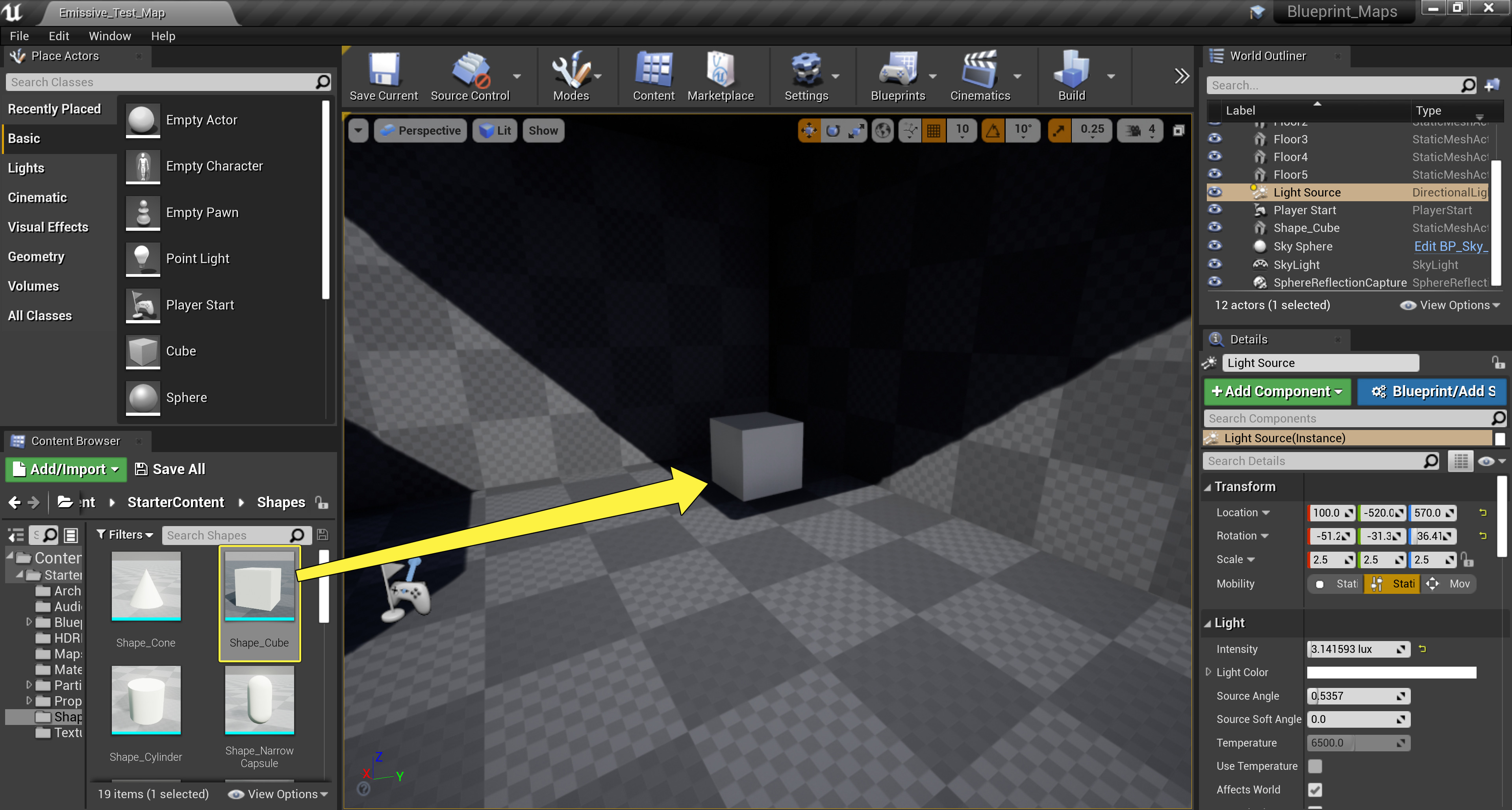Open the Window menu
This screenshot has height=810, width=1512.
point(109,36)
